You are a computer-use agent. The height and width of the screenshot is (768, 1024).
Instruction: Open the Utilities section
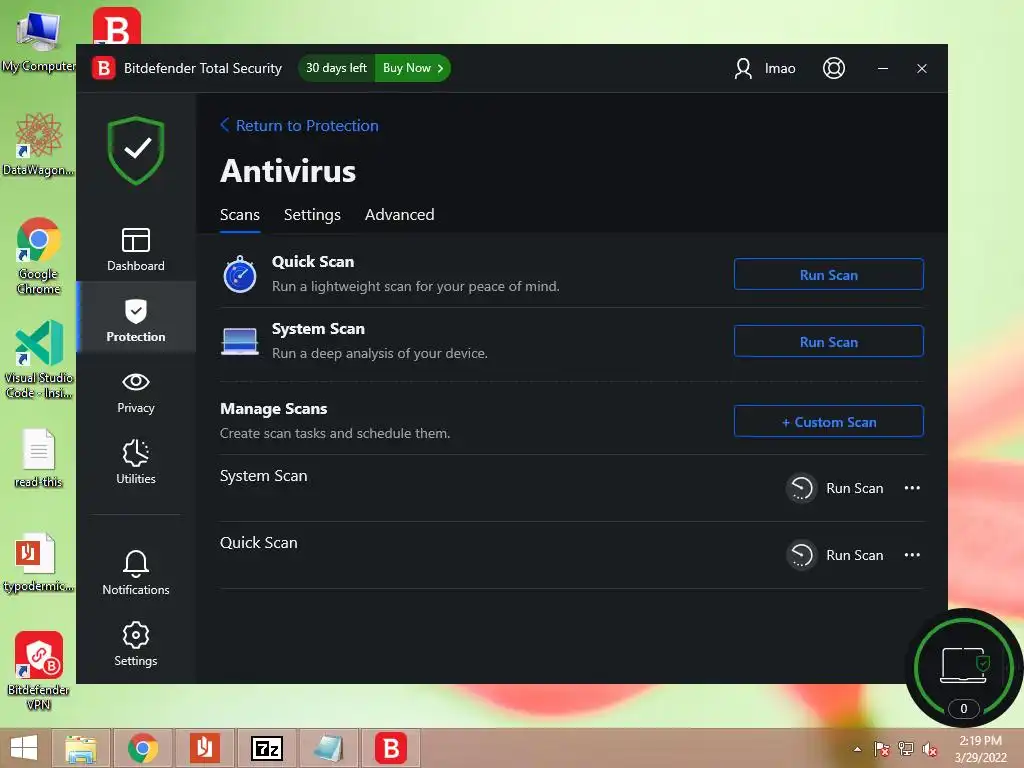coord(136,462)
